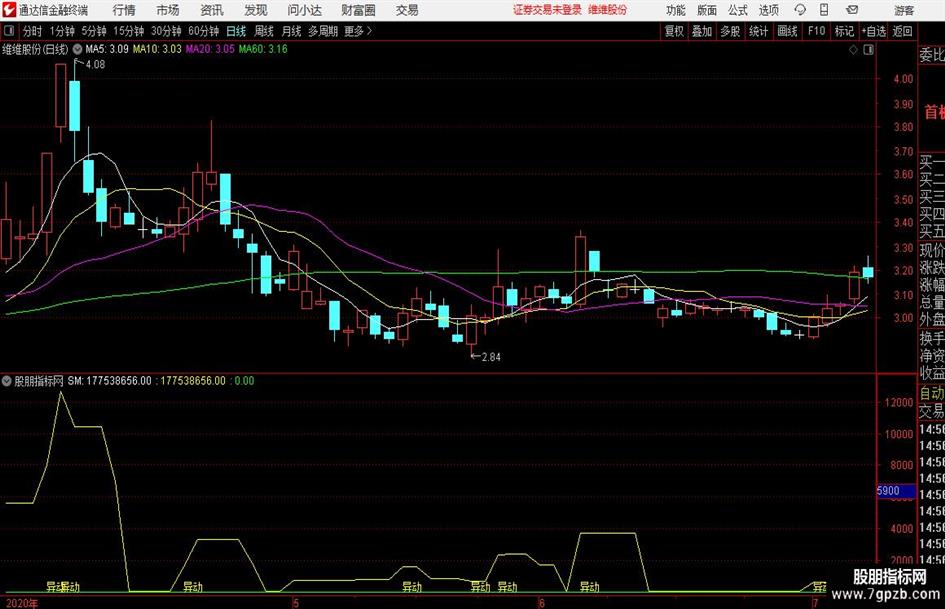
Task: Toggle the panel layout icon beside the diamond
Action: (868, 49)
